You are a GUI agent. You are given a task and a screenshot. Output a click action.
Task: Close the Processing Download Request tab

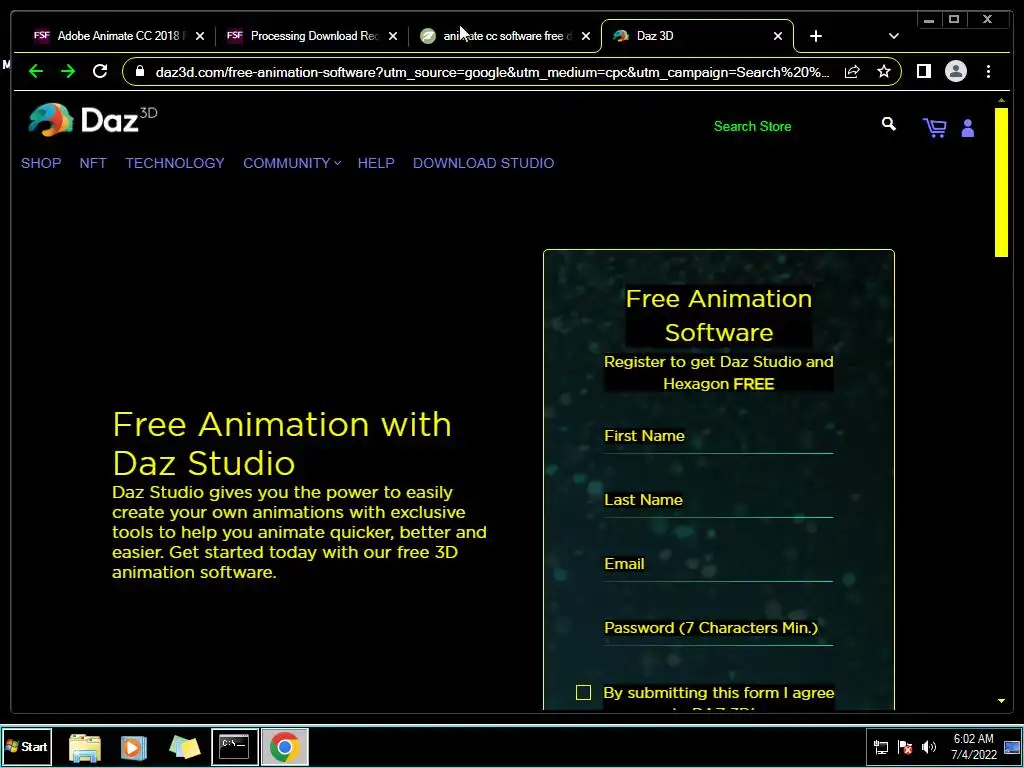[x=393, y=36]
